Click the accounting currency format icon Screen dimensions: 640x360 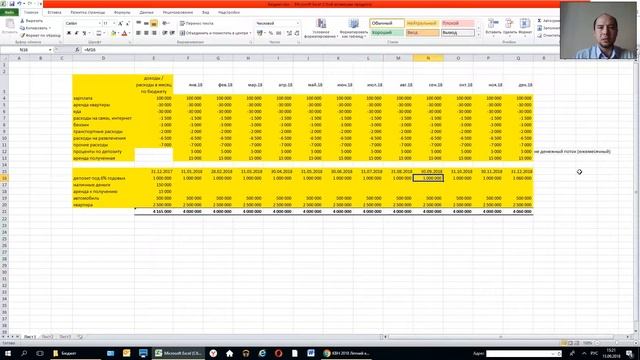point(260,33)
